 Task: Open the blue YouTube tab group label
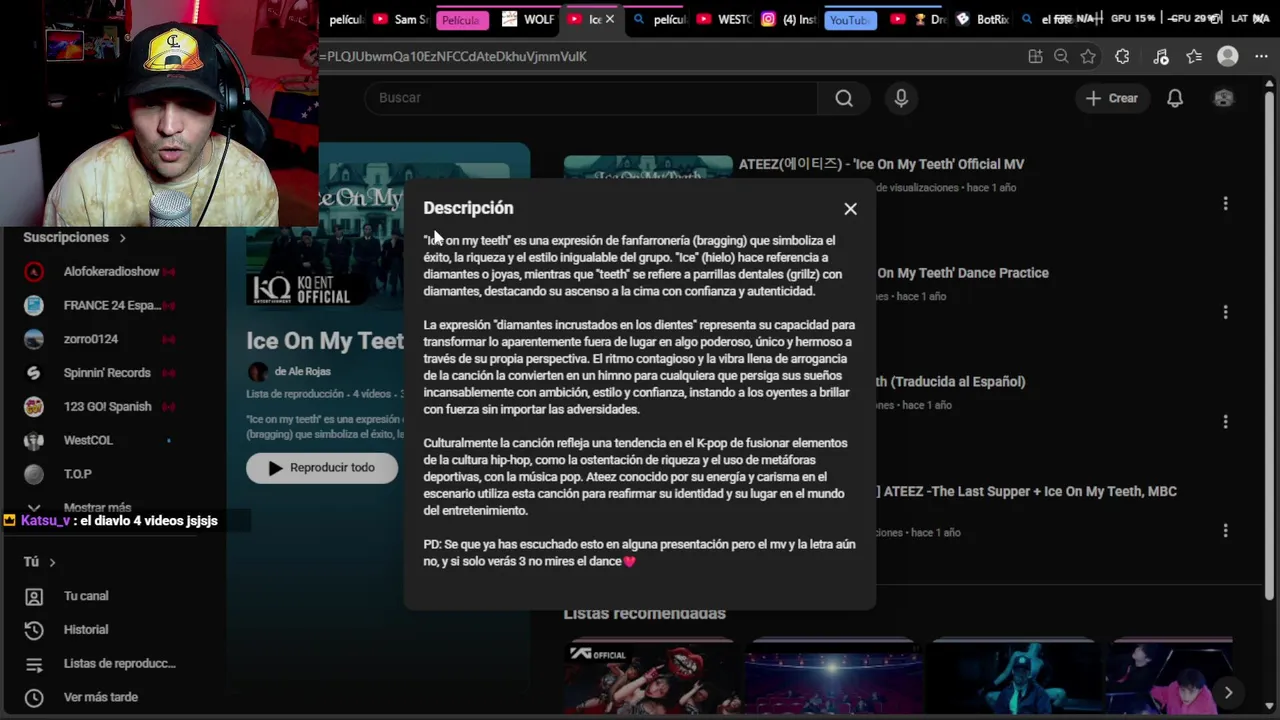[849, 20]
